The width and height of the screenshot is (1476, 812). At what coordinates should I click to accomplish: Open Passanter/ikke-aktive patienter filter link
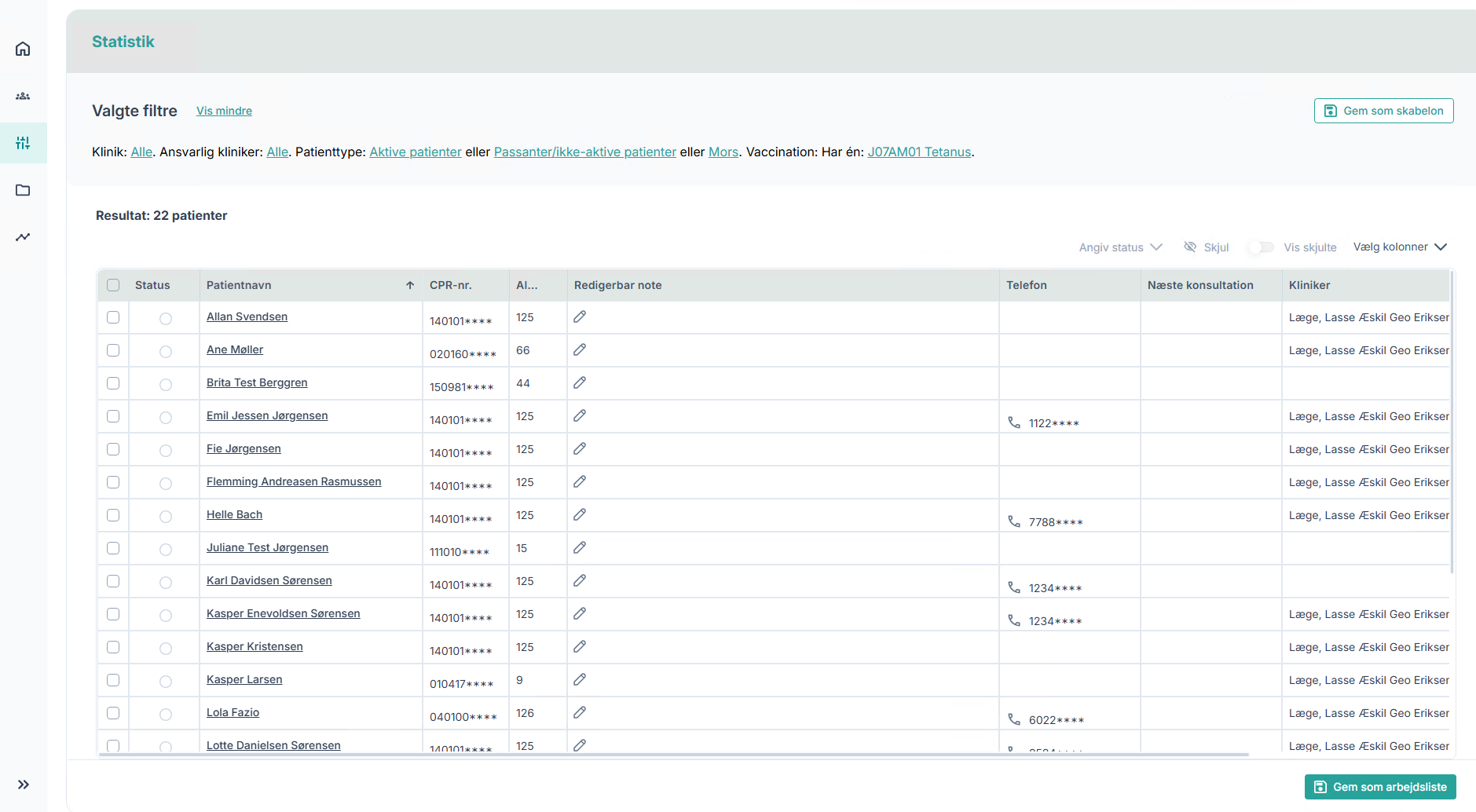[x=585, y=152]
